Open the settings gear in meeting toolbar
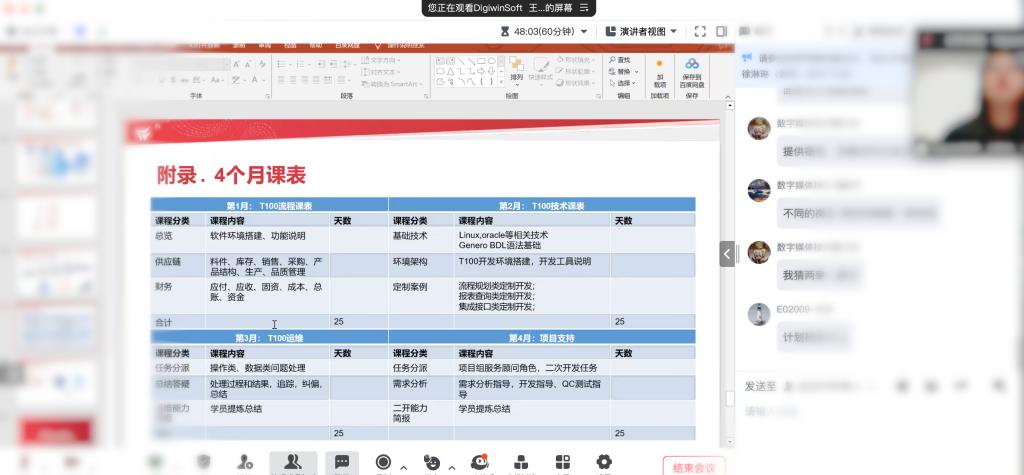This screenshot has height=475, width=1024. click(x=603, y=462)
